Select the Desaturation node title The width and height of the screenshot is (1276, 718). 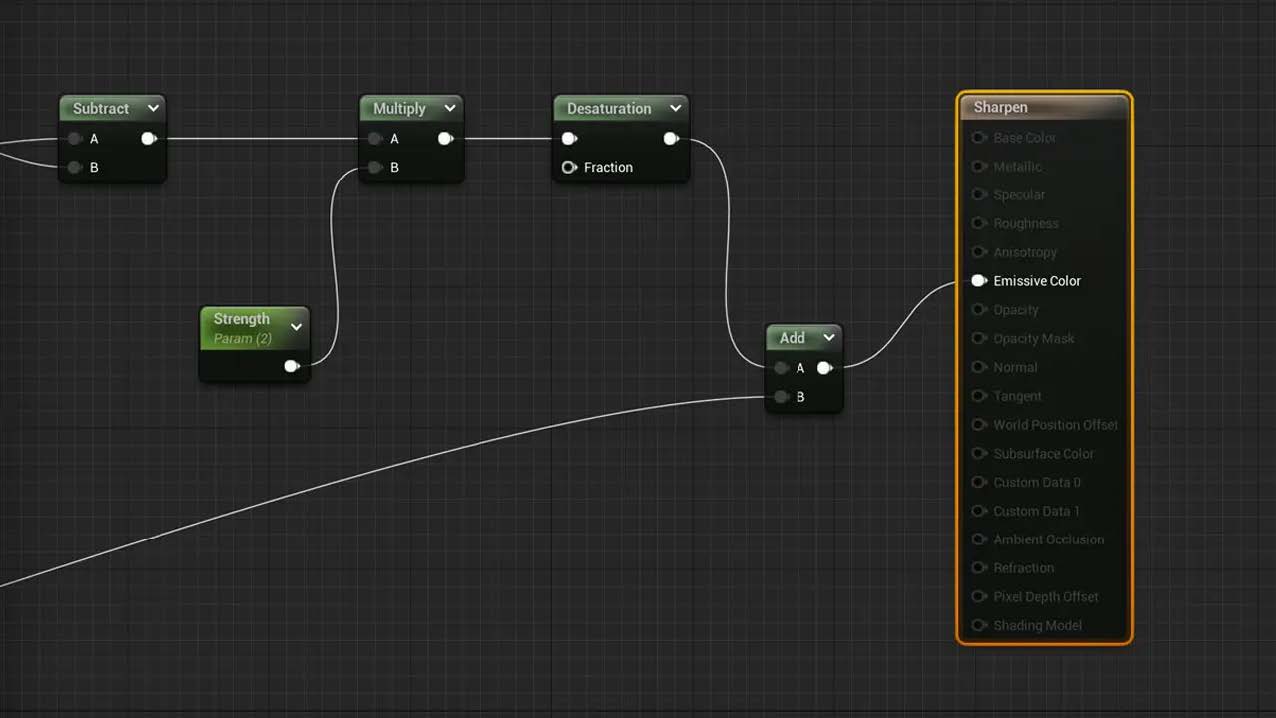point(608,108)
